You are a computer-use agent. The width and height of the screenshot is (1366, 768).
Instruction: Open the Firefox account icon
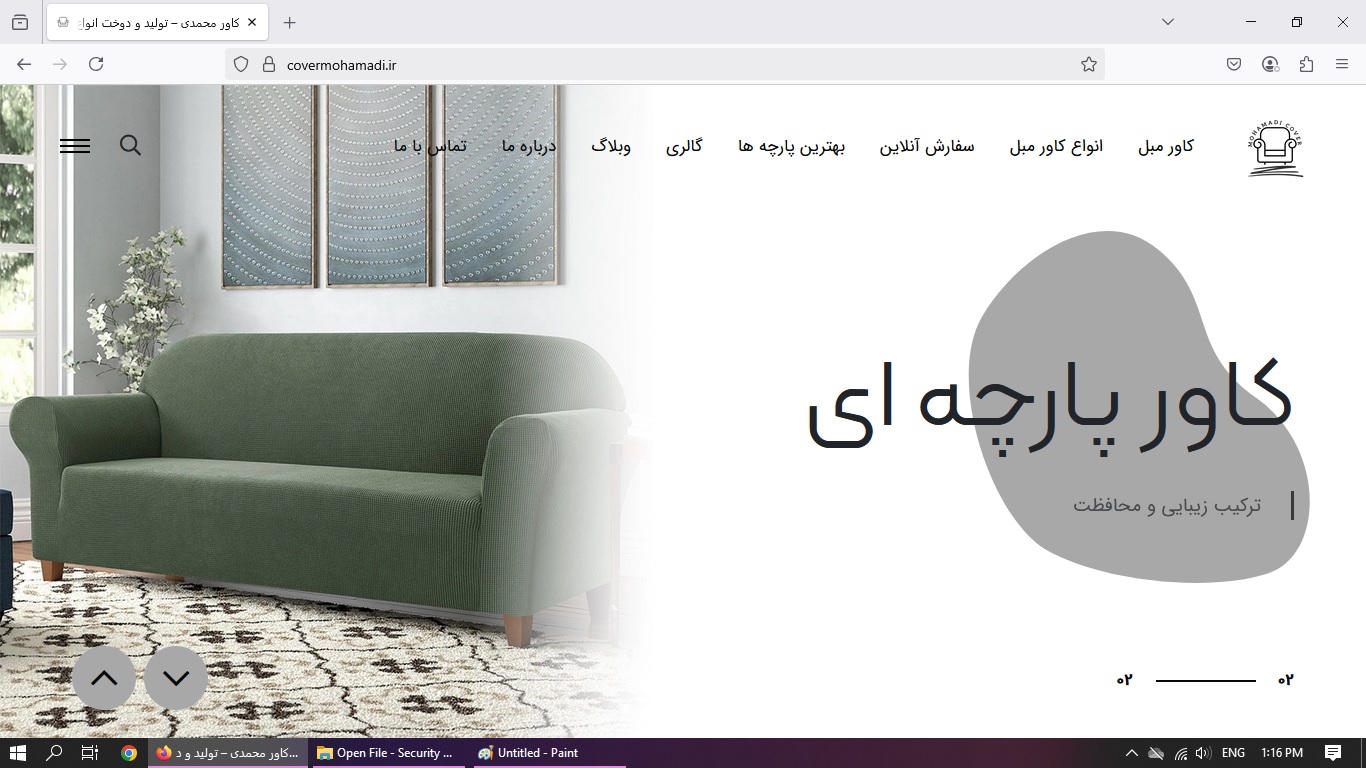click(1270, 64)
